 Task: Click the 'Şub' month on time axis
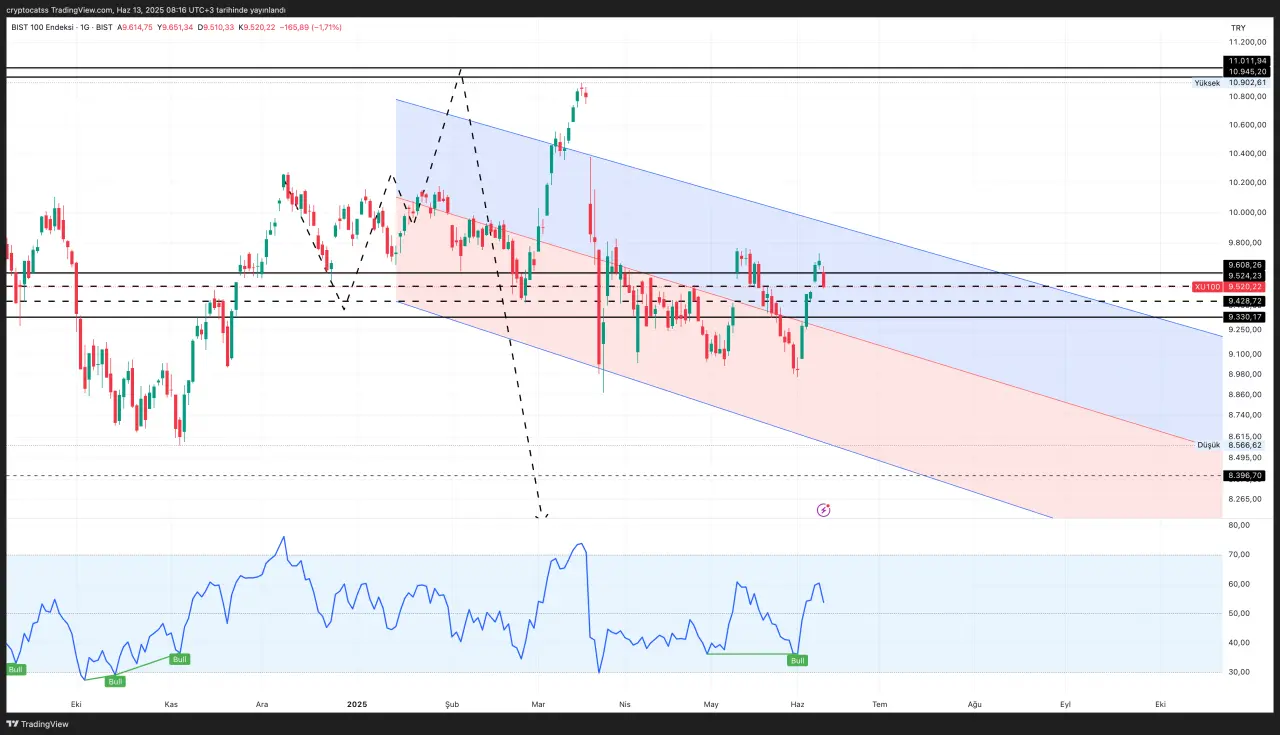pos(450,704)
